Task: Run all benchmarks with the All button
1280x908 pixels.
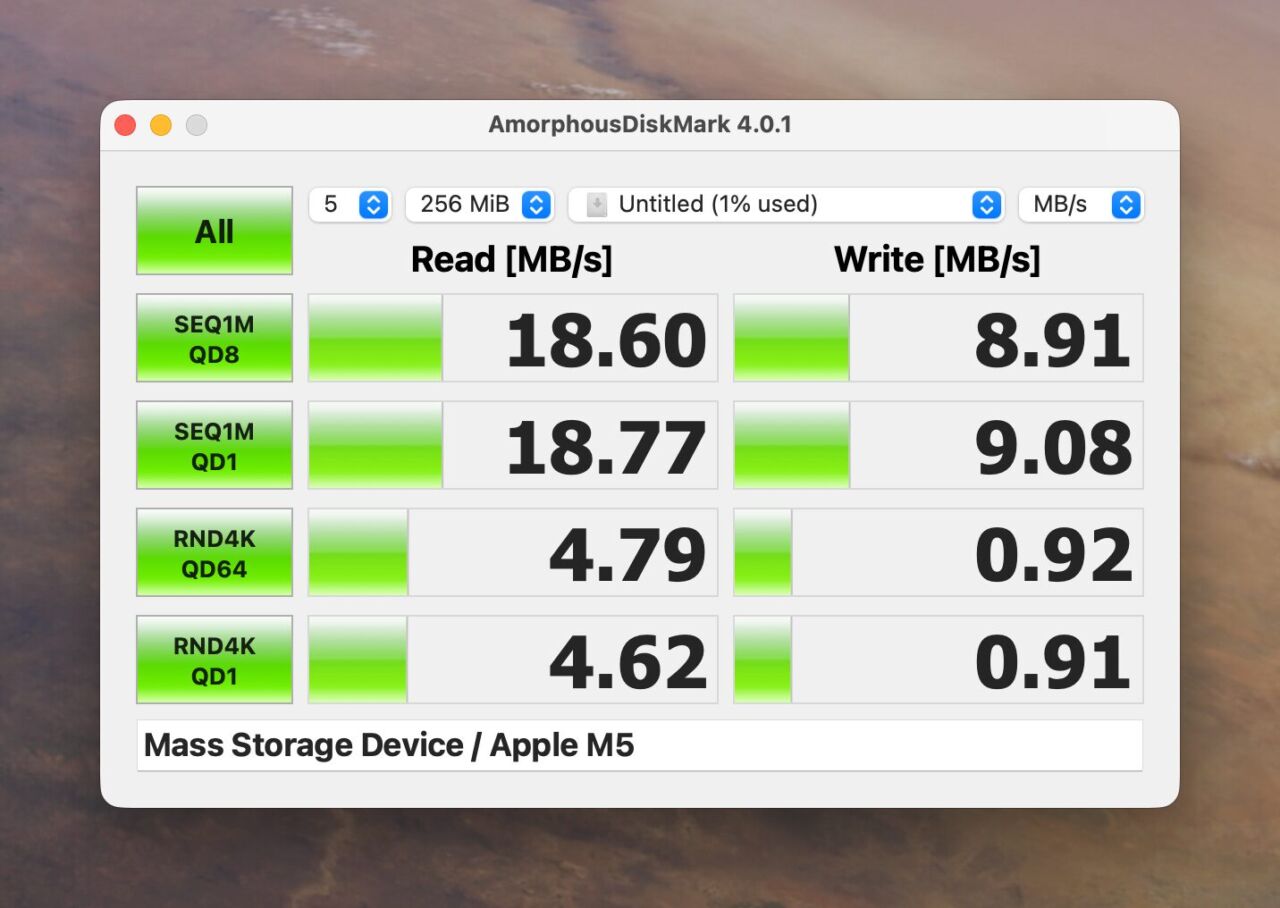Action: 214,231
